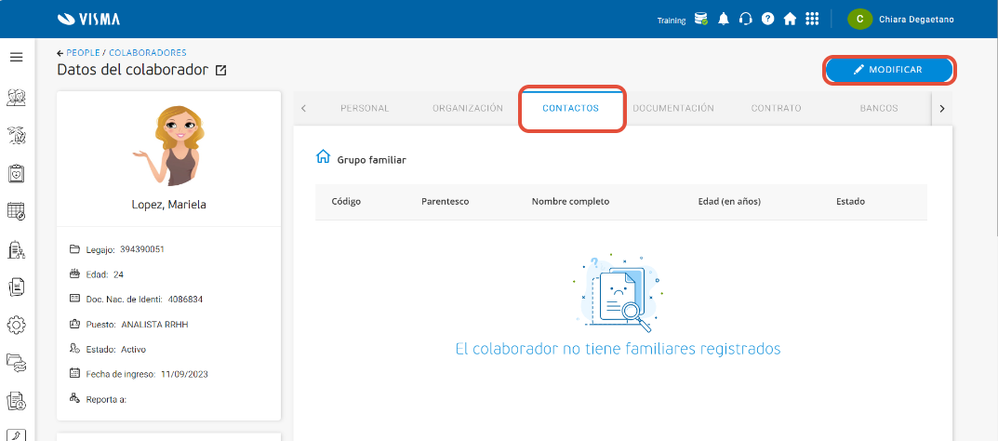
Task: Click the Edad (en años) column header
Action: tap(729, 202)
